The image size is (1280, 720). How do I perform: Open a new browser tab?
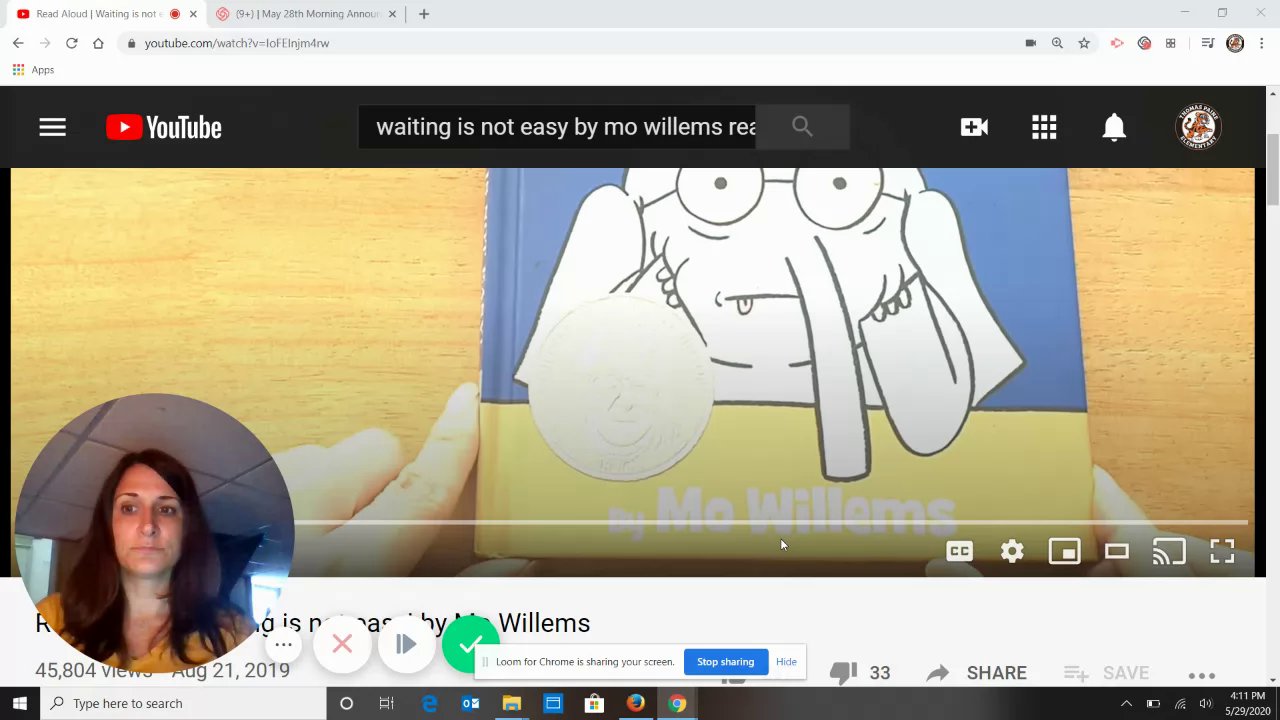pos(424,14)
